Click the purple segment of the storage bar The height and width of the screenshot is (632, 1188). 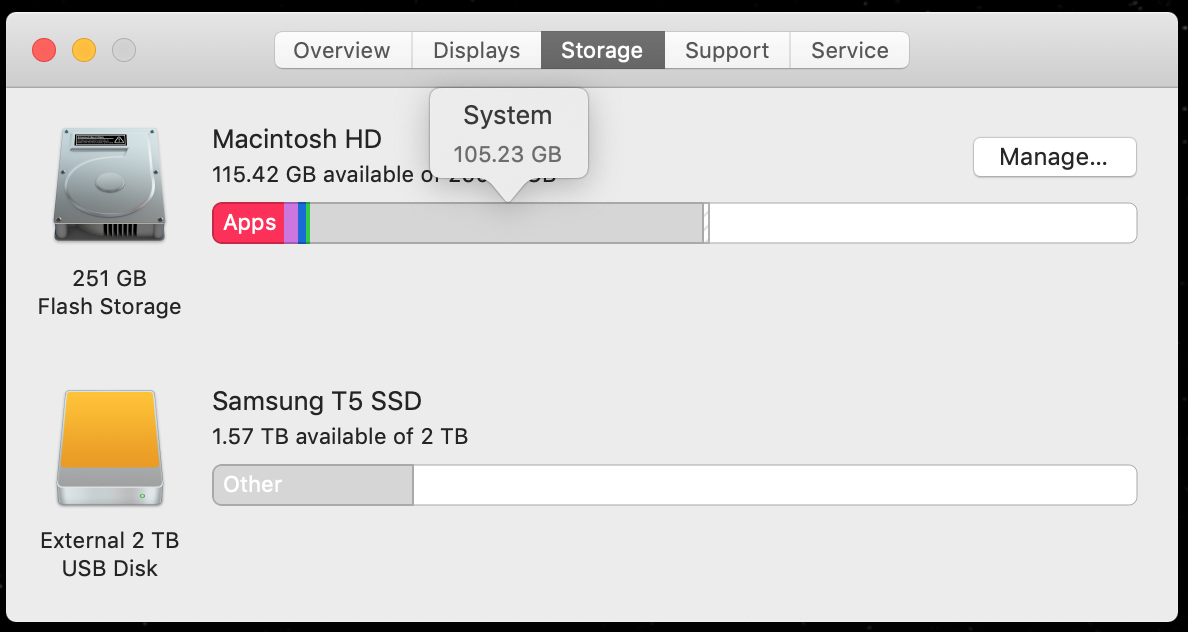291,223
